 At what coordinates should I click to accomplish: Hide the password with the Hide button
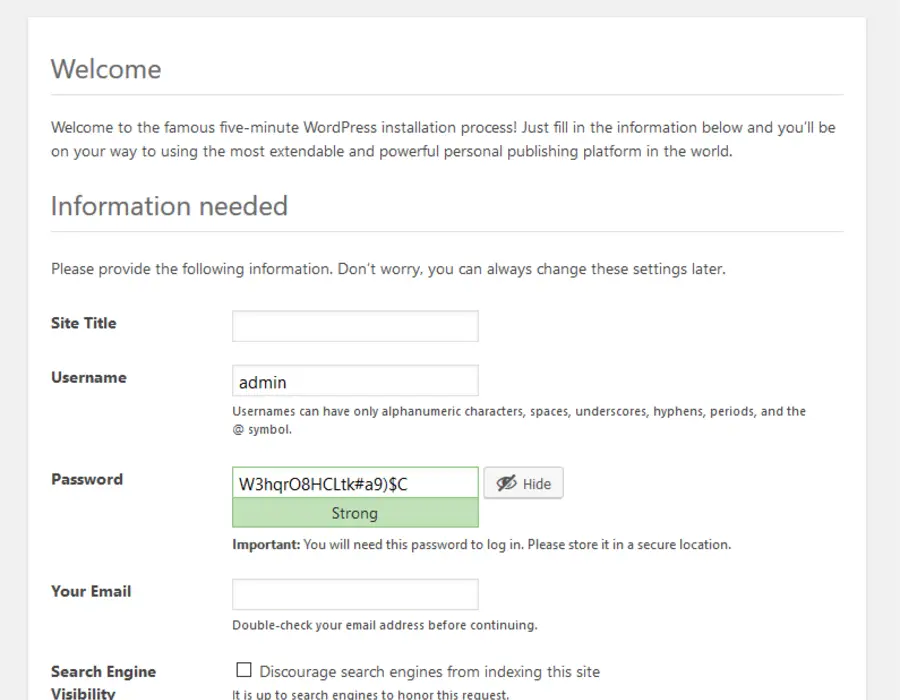[x=523, y=483]
